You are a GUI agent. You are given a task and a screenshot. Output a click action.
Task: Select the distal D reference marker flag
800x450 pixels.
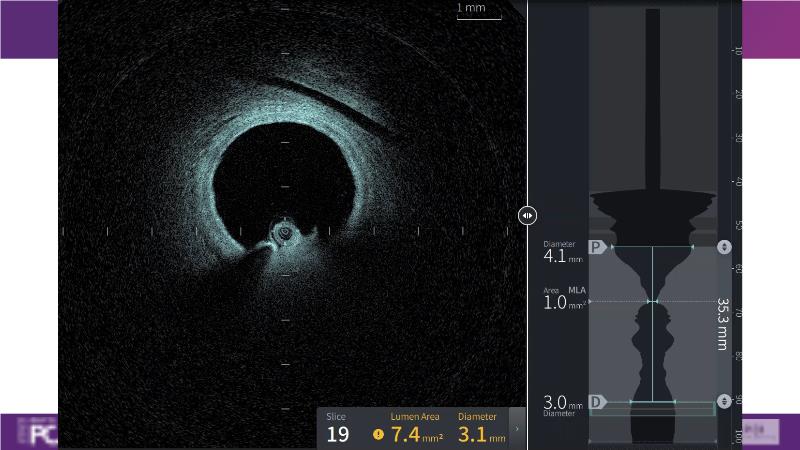coord(598,402)
